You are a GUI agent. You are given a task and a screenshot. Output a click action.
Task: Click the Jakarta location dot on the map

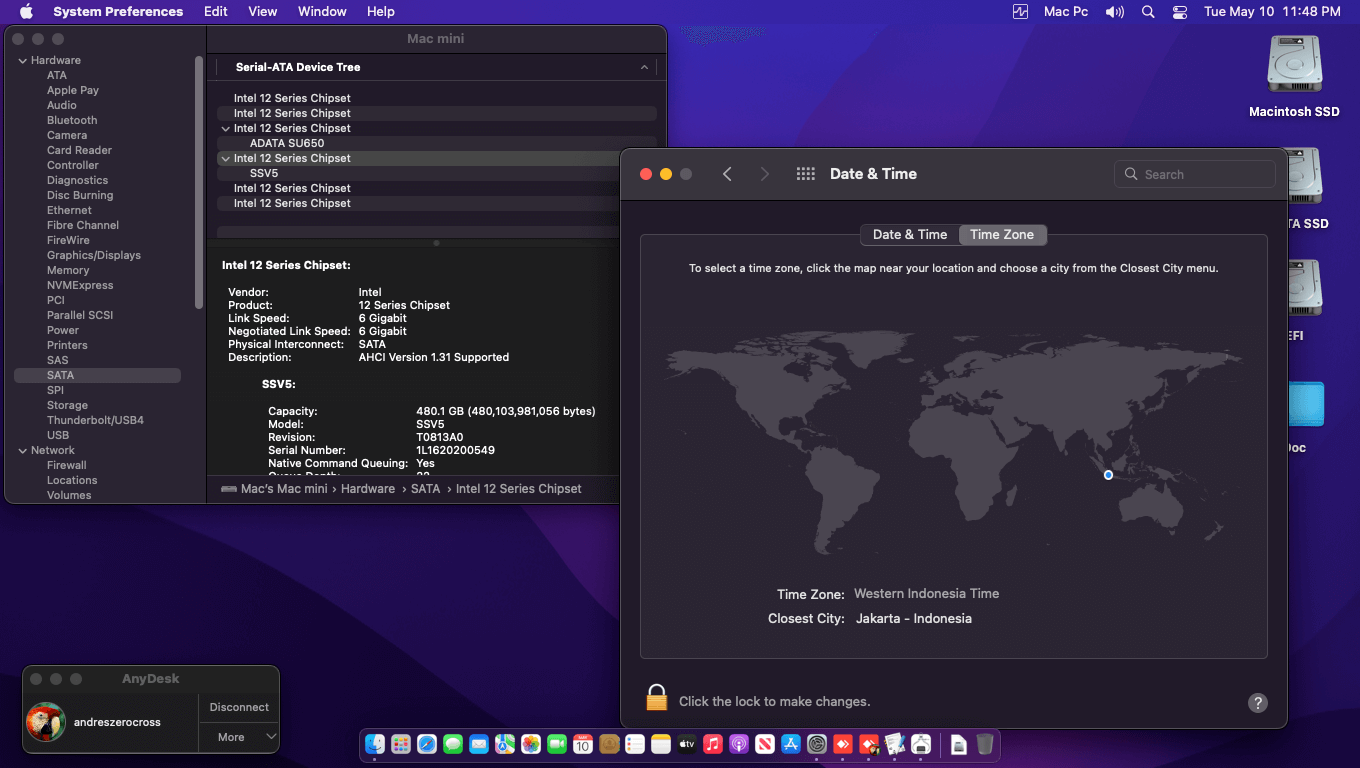point(1108,475)
